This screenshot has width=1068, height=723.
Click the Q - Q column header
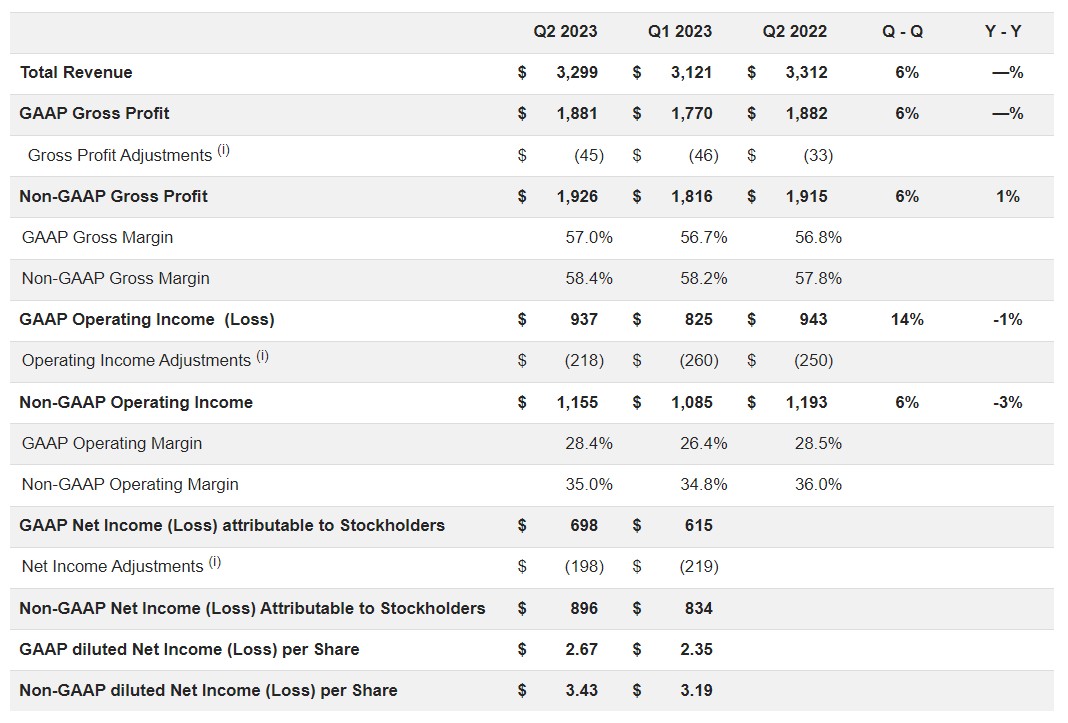coord(903,31)
